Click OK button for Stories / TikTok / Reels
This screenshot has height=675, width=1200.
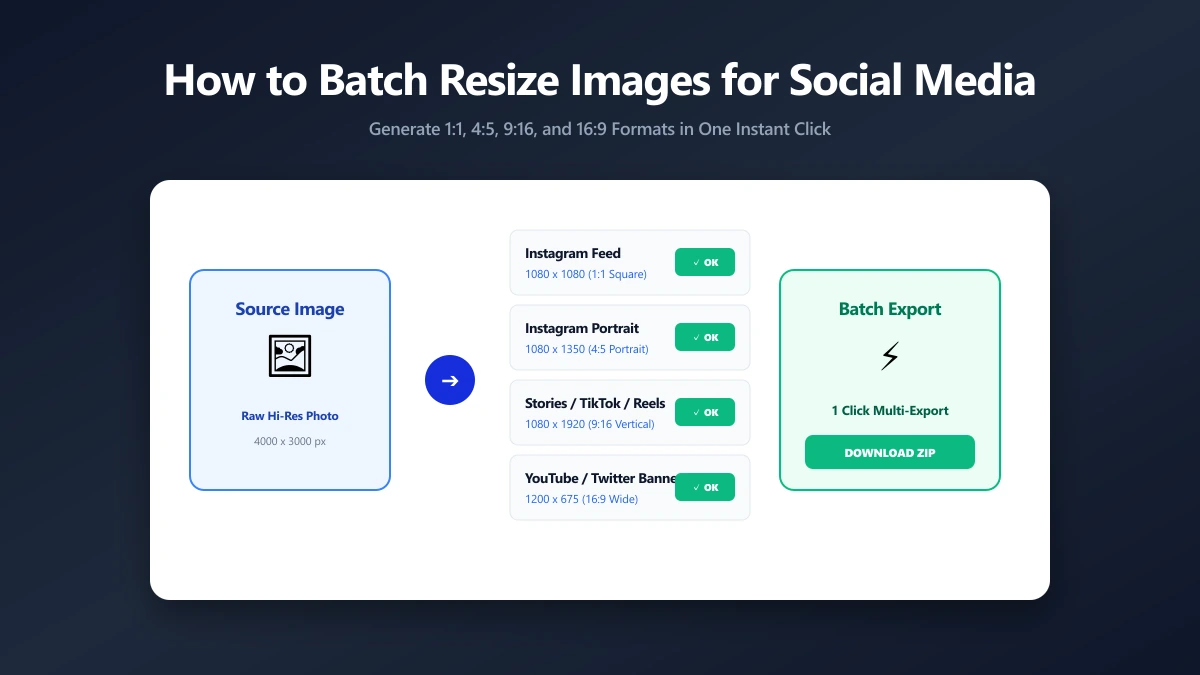(705, 412)
